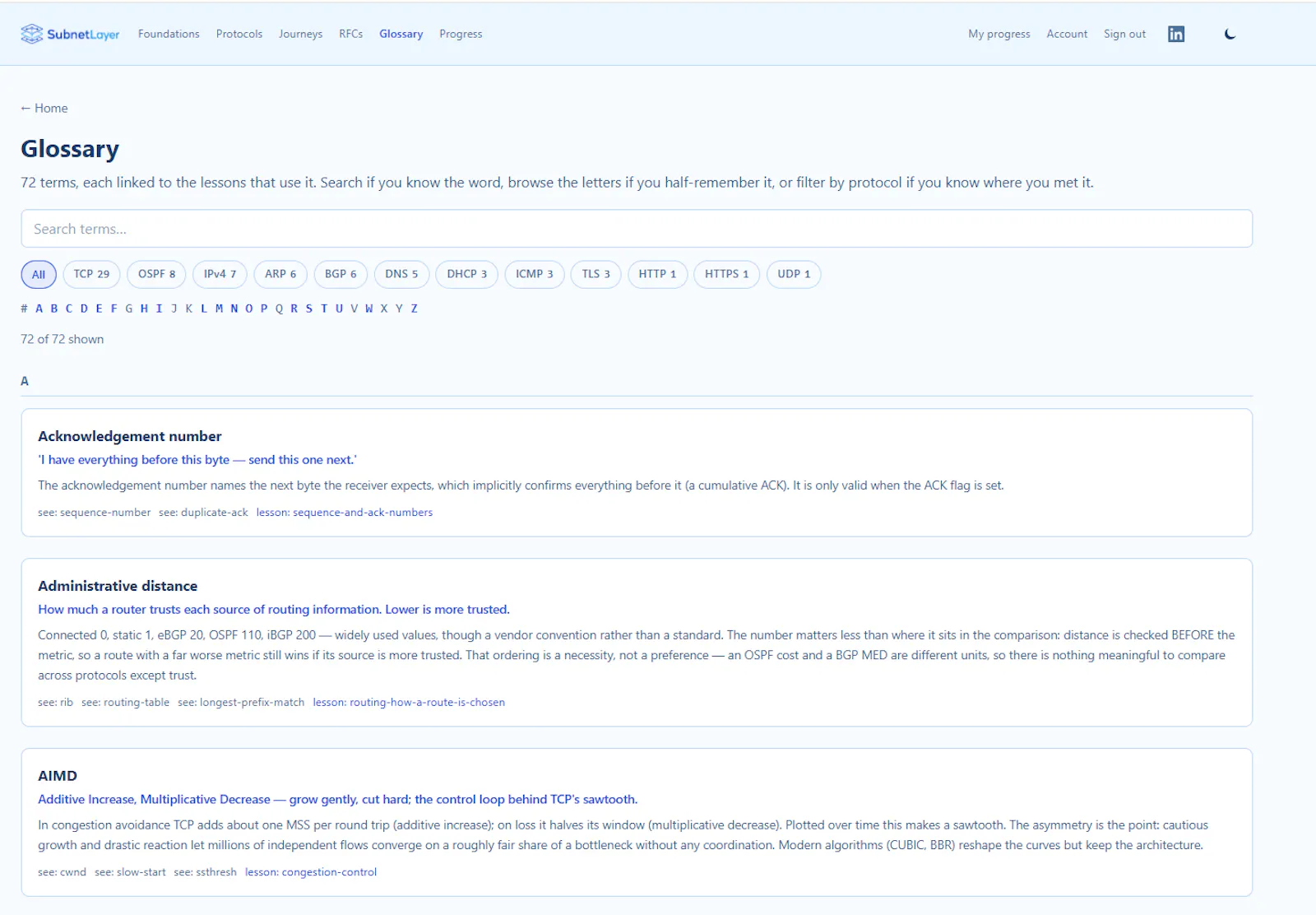
Task: Filter glossary by HTTP 1
Action: pos(657,274)
